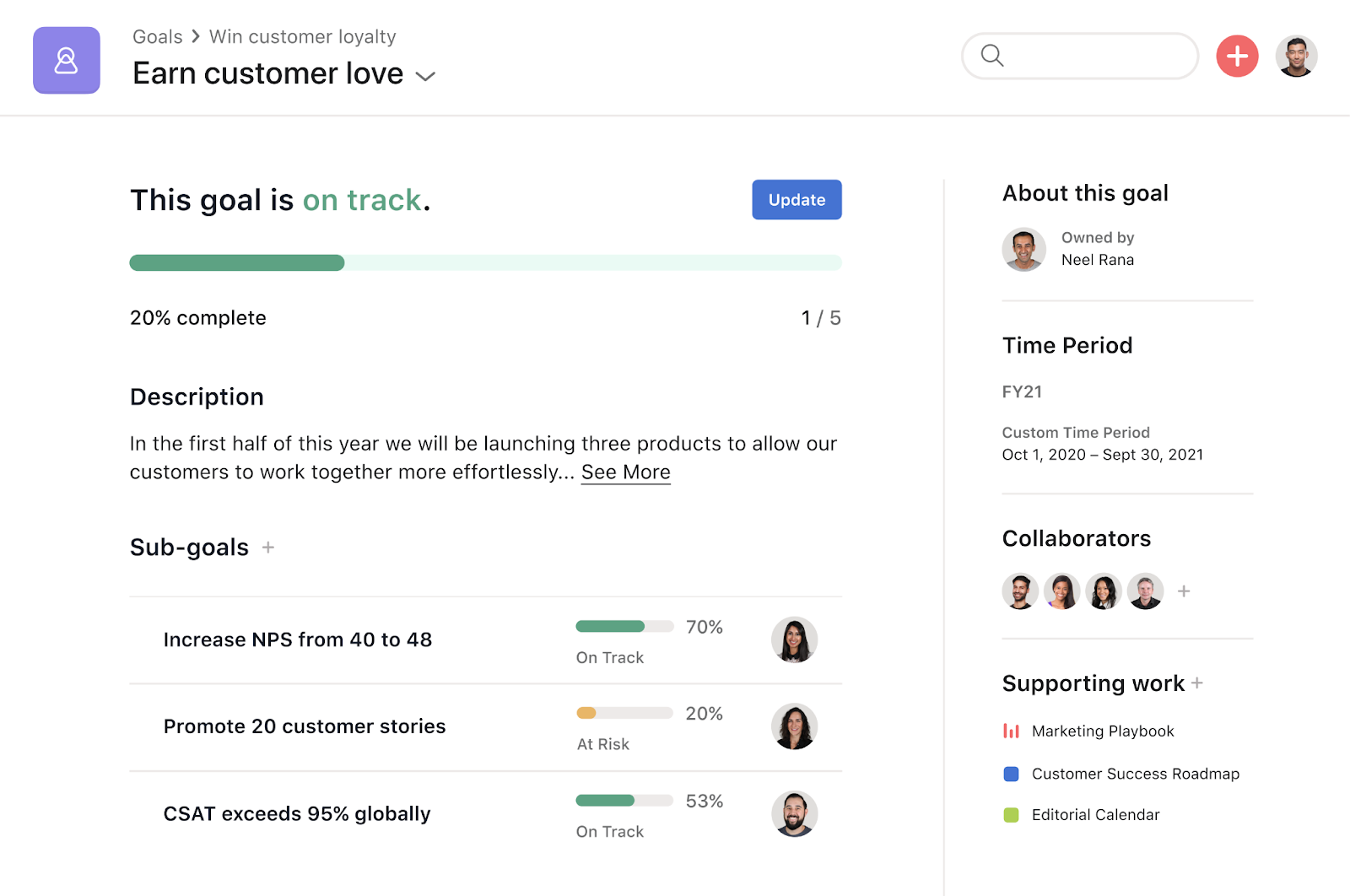
Task: Open Win customer loyalty breadcrumb link
Action: [303, 36]
